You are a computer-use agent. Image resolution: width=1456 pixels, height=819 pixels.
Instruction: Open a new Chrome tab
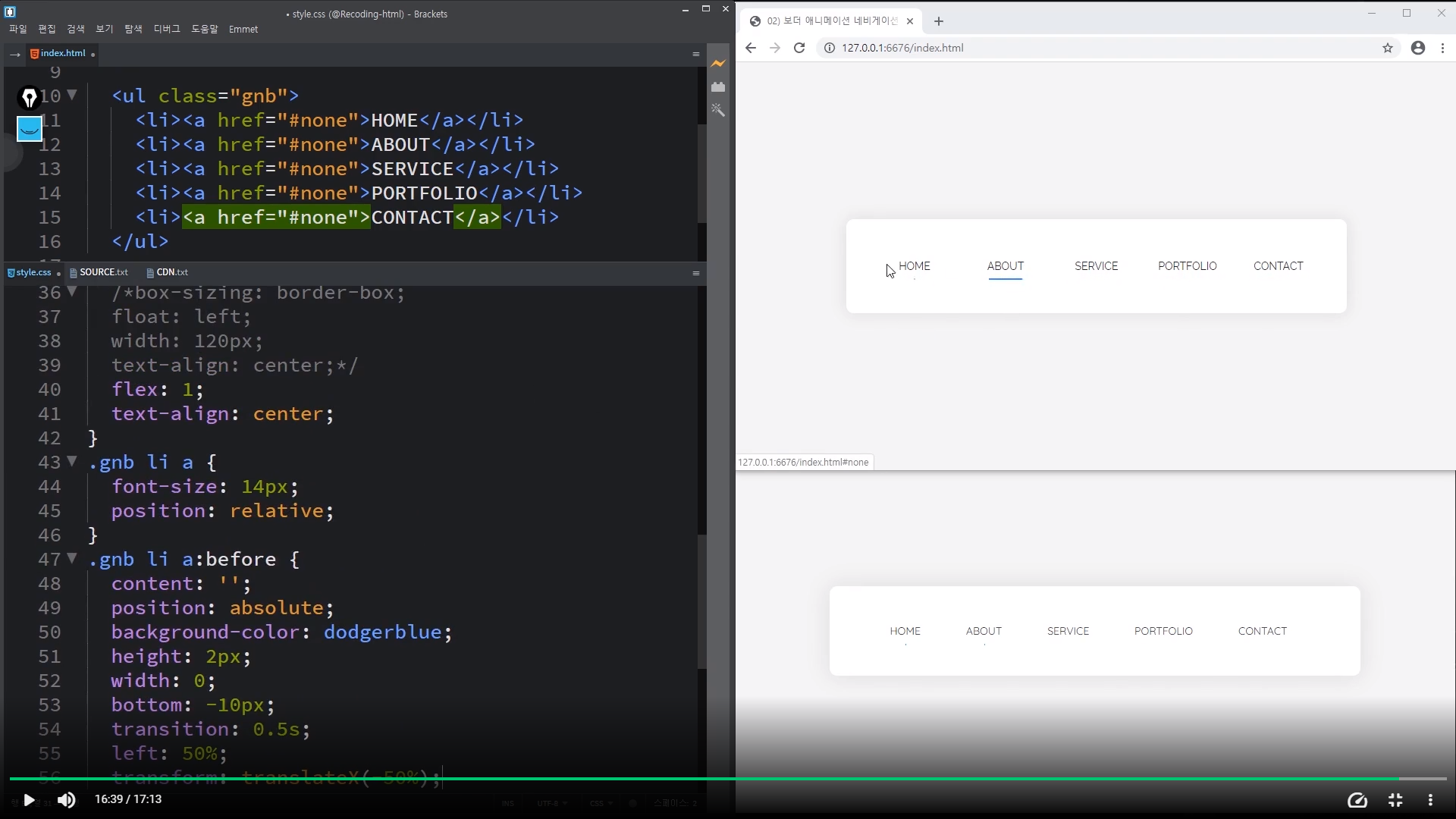(939, 21)
